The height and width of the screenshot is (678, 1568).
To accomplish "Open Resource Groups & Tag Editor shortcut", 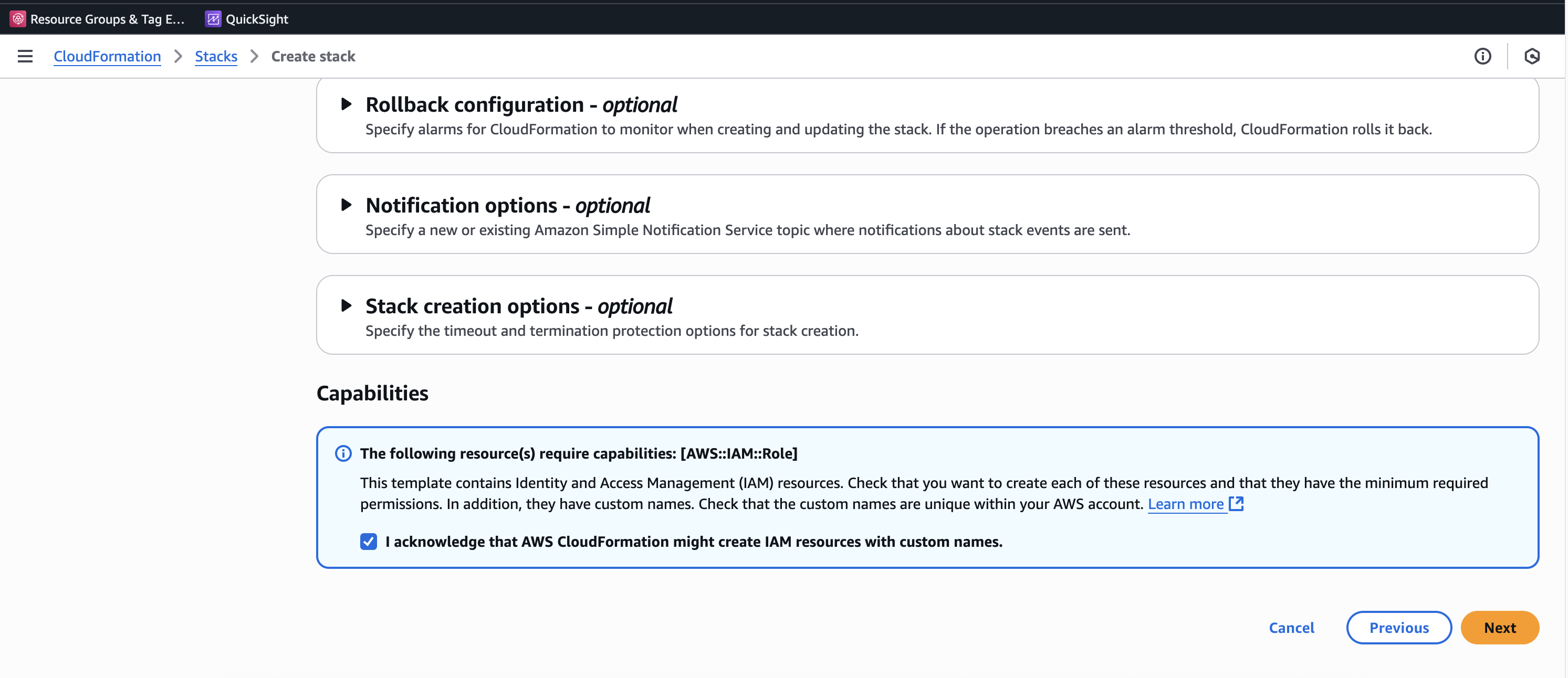I will point(107,19).
